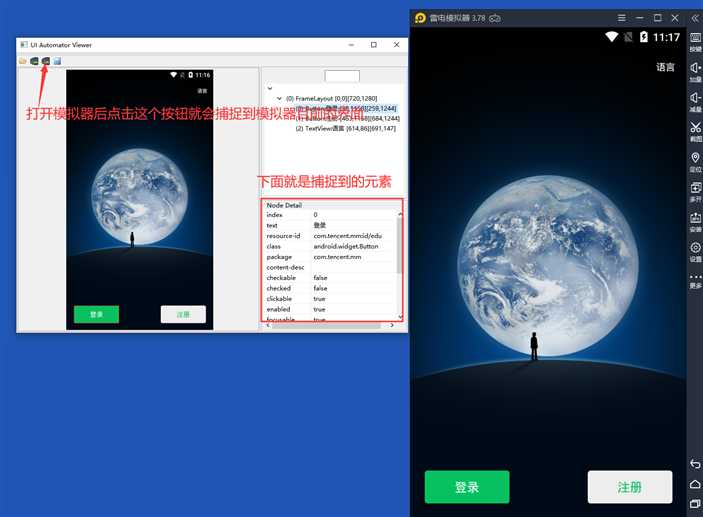703x517 pixels.
Task: Click the 'content-desc' row in Node Detail
Action: point(331,267)
